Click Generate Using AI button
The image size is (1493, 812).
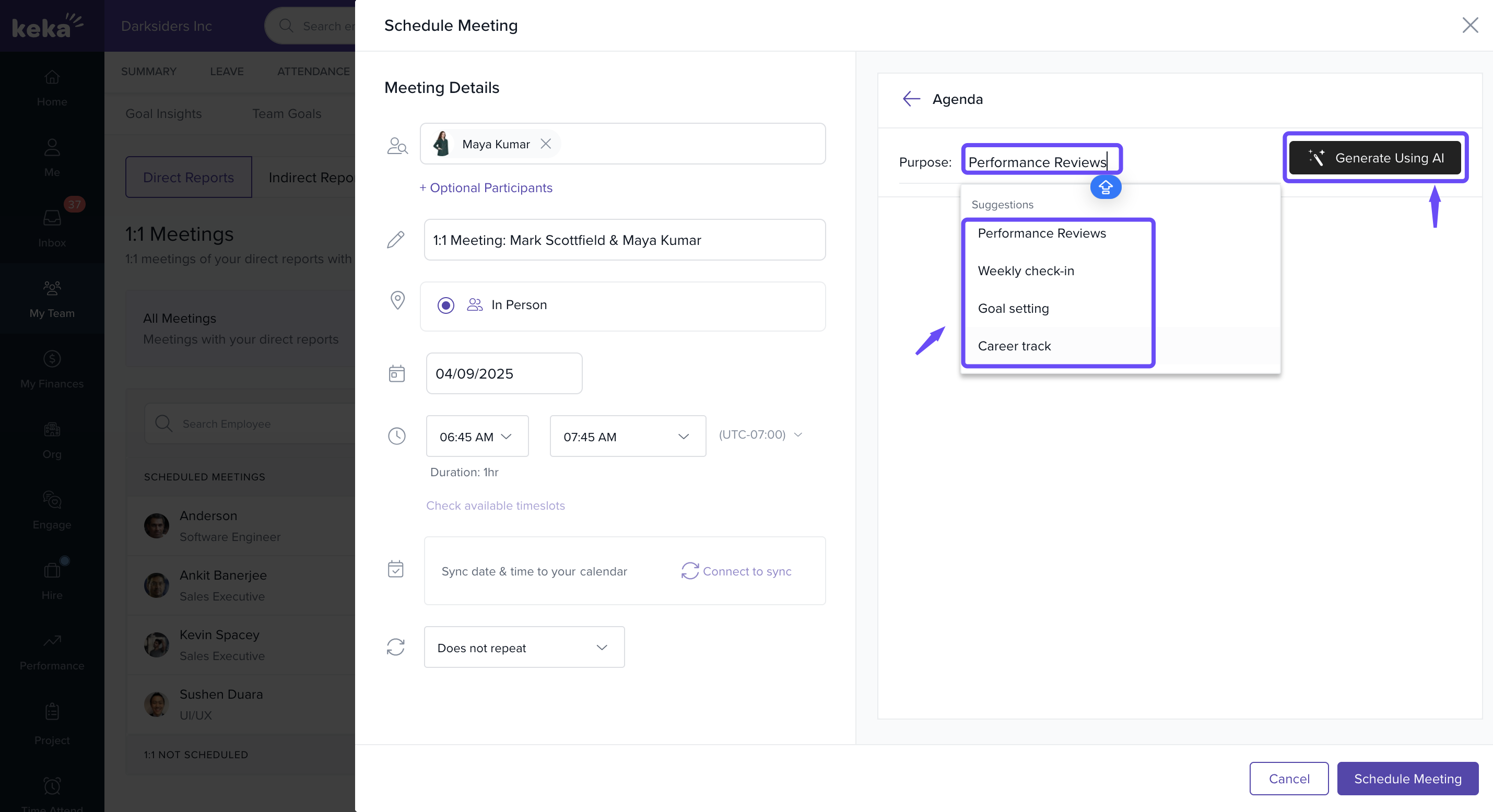coord(1374,158)
